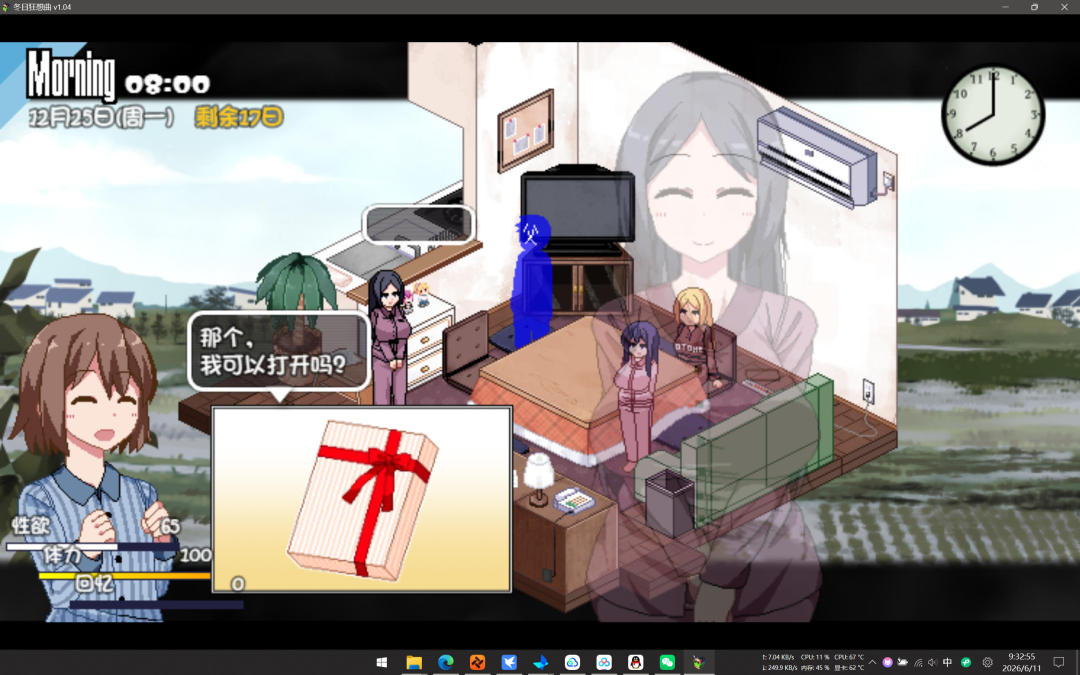Switch the 中 input method indicator
The image size is (1080, 675).
pyautogui.click(x=948, y=663)
